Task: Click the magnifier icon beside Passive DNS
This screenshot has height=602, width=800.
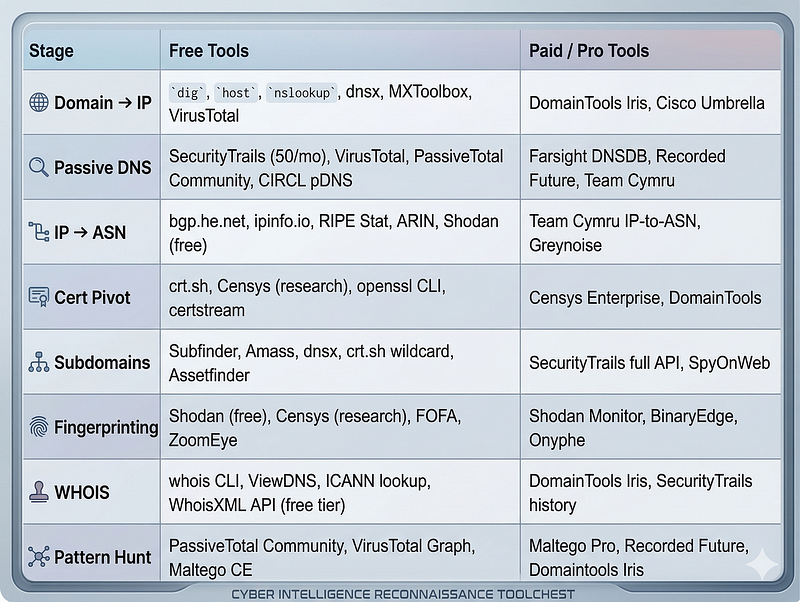Action: point(39,167)
